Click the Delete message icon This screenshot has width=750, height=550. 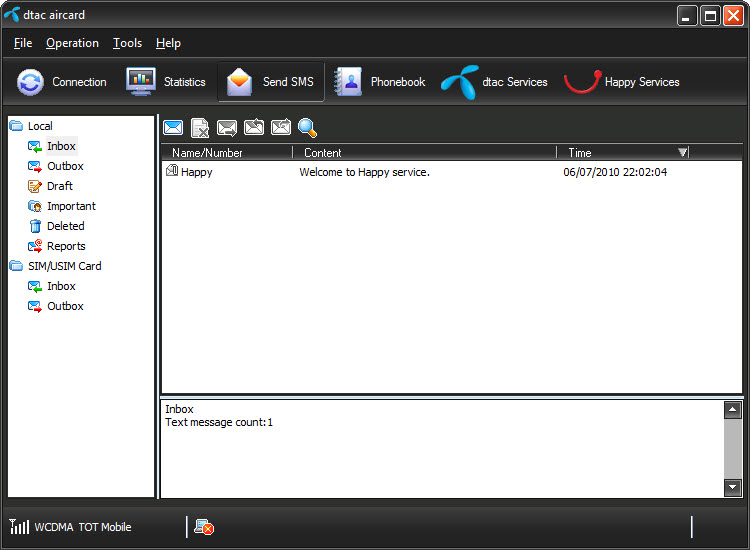click(199, 128)
